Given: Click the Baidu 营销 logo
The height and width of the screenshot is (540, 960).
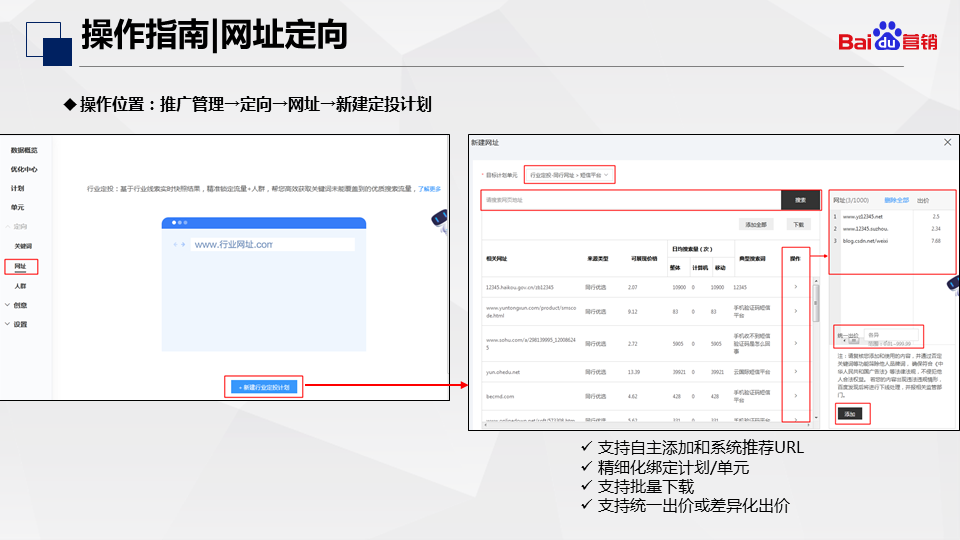Looking at the screenshot, I should click(x=888, y=37).
